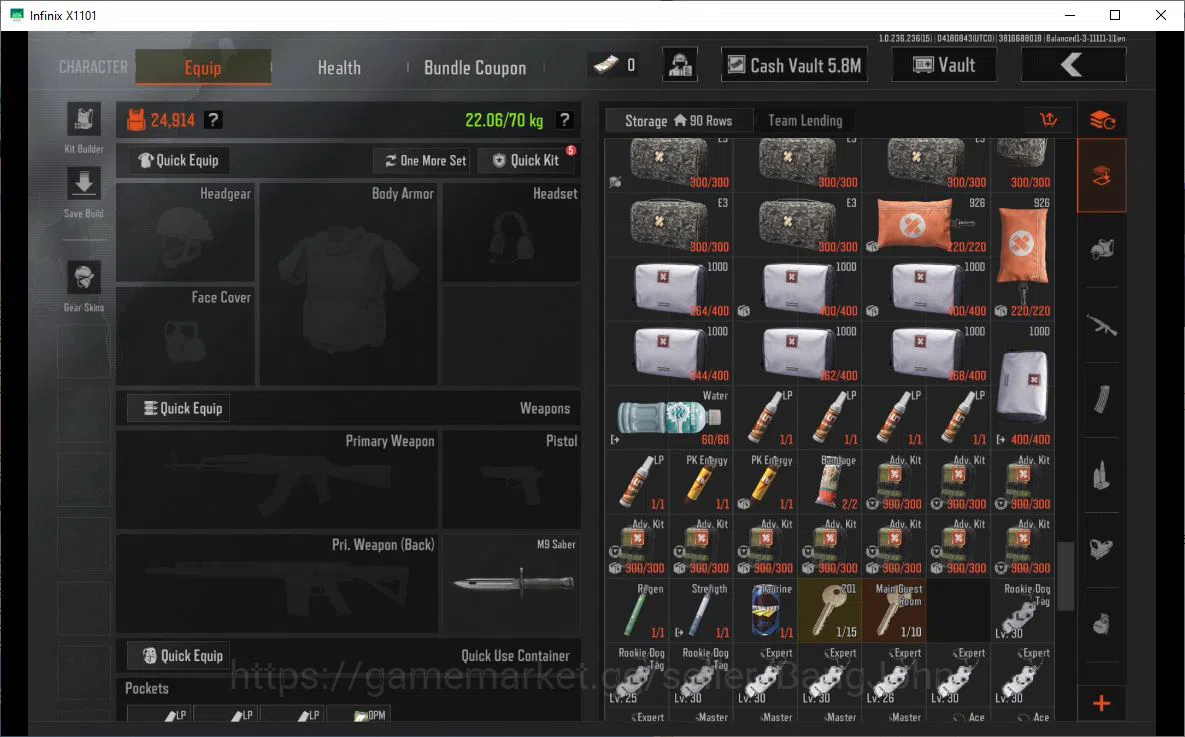Click the CHARACTER label
This screenshot has width=1185, height=737.
point(94,67)
